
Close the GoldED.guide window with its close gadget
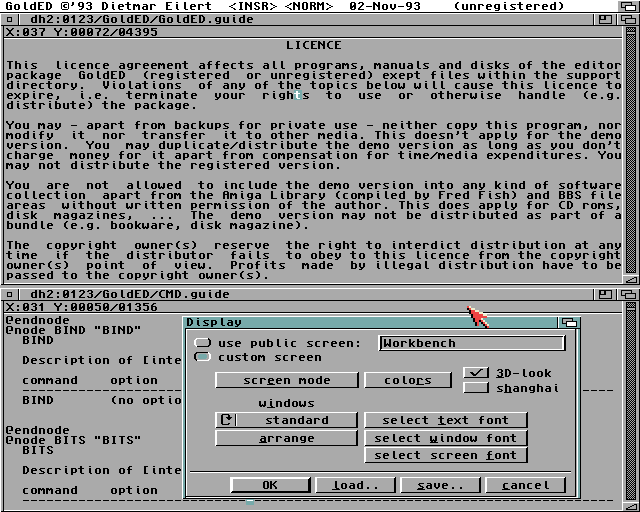pos(10,20)
